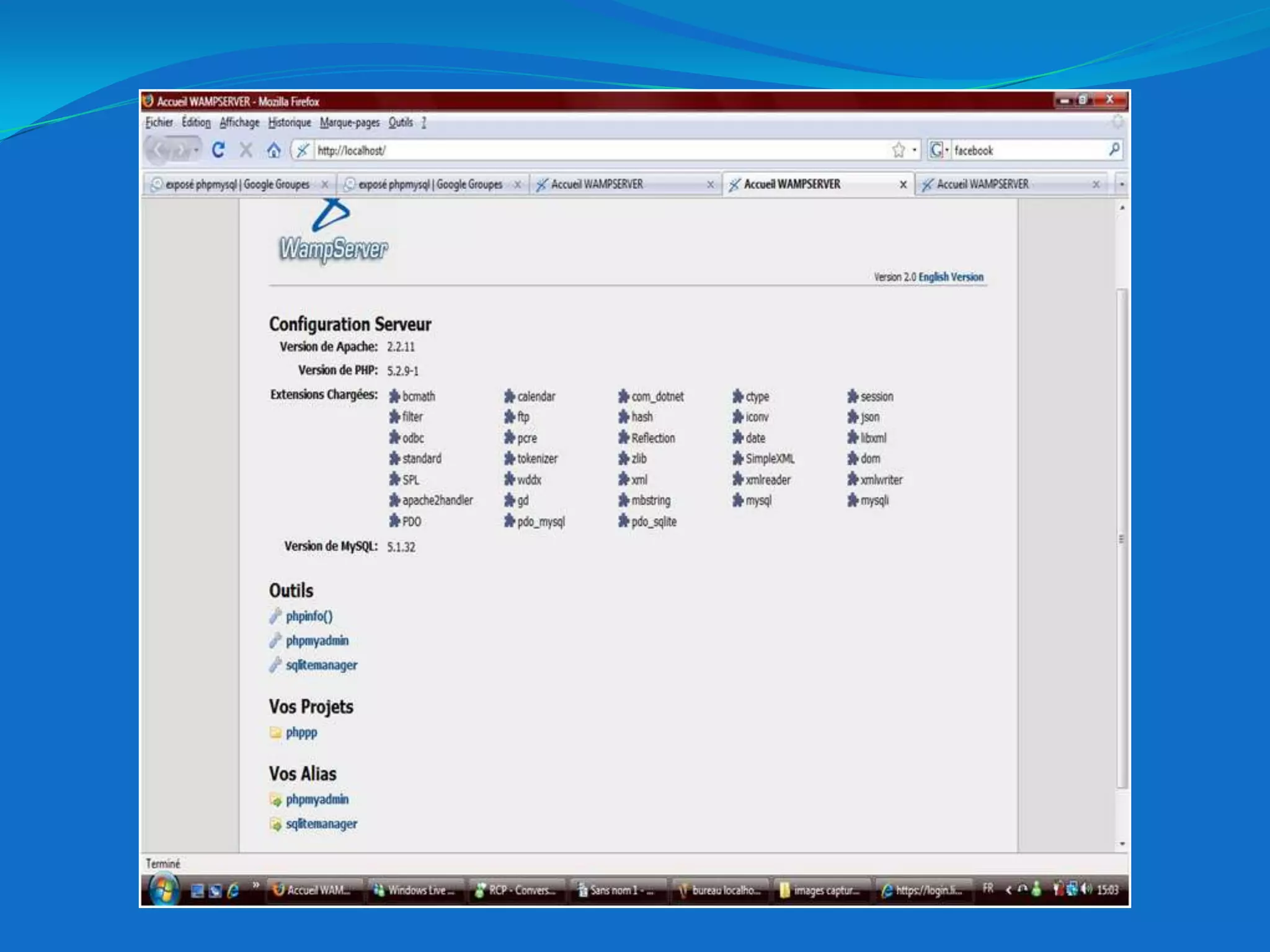Click the search magnifier icon
Image resolution: width=1270 pixels, height=952 pixels.
click(1114, 149)
